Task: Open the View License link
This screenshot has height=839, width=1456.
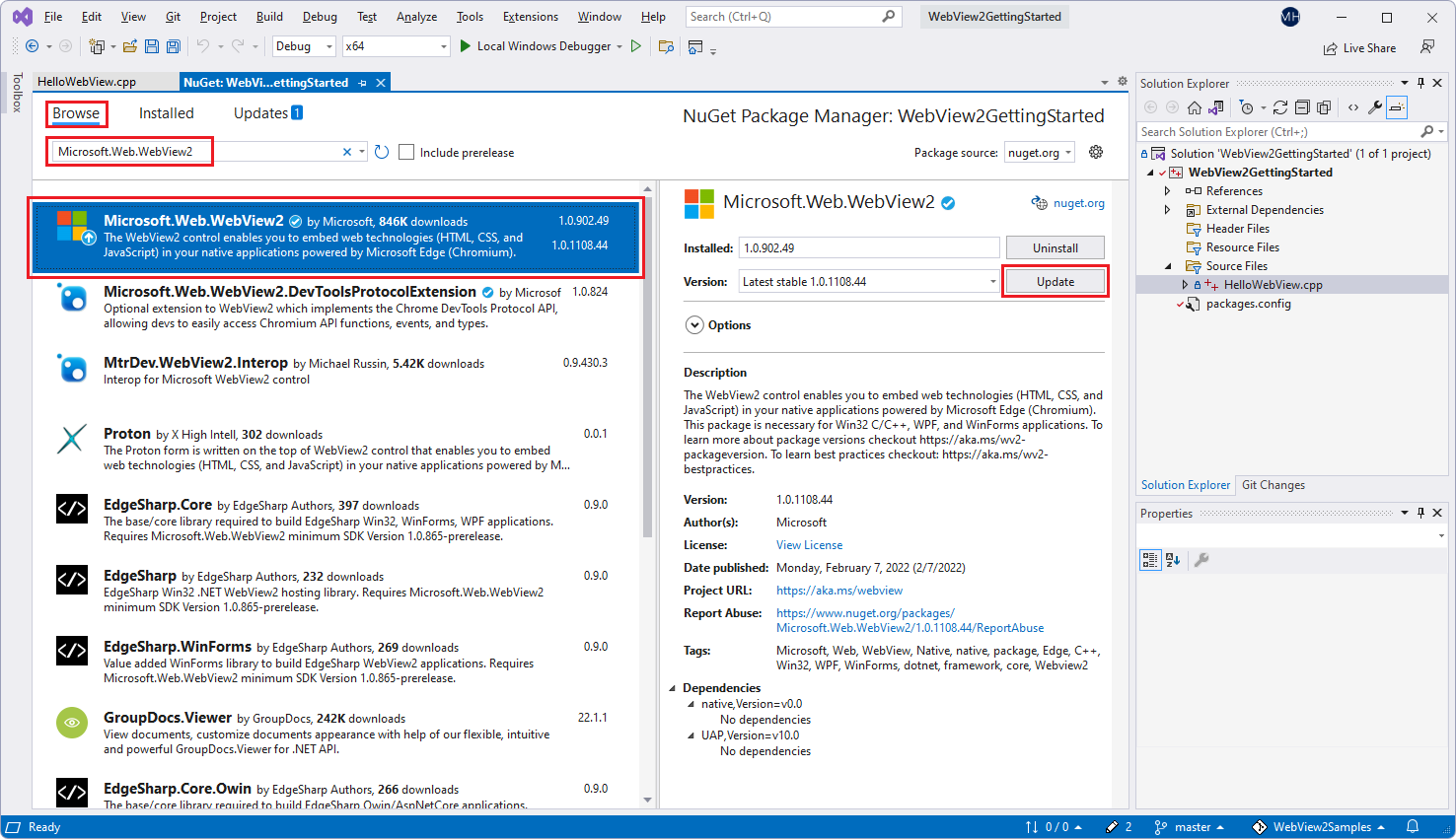Action: click(x=809, y=544)
